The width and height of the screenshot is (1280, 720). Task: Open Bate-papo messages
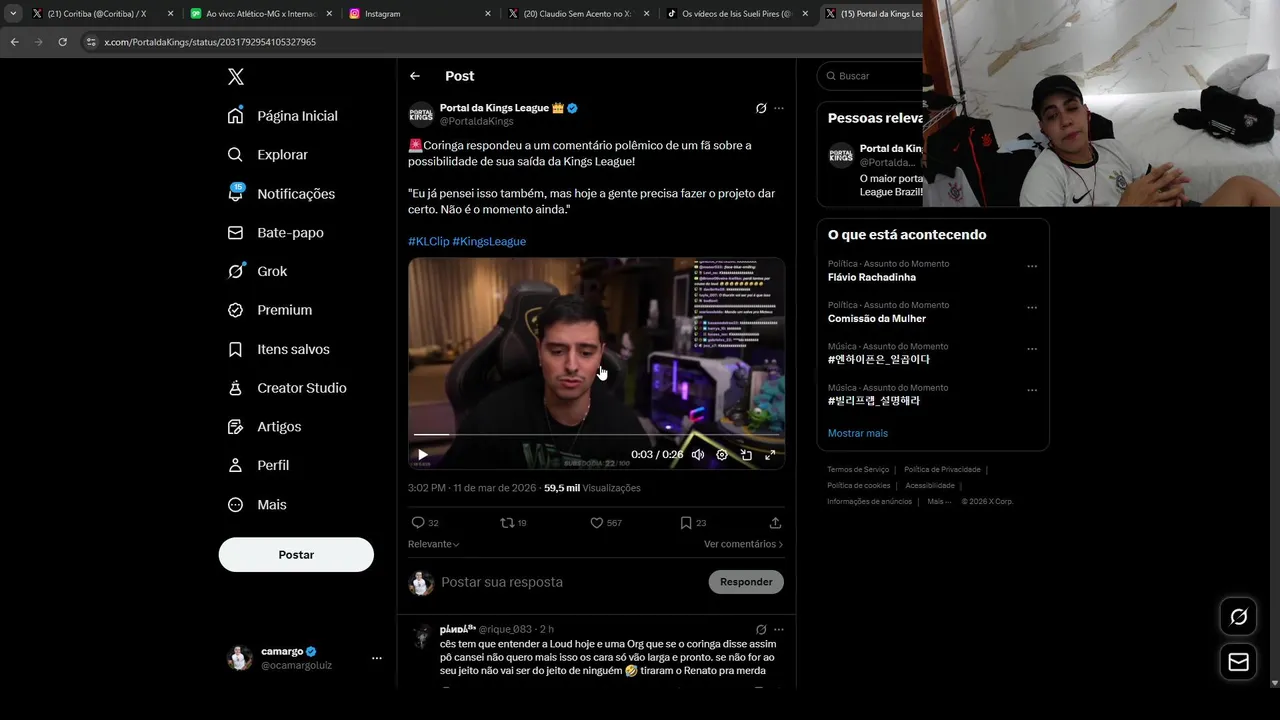tap(275, 233)
